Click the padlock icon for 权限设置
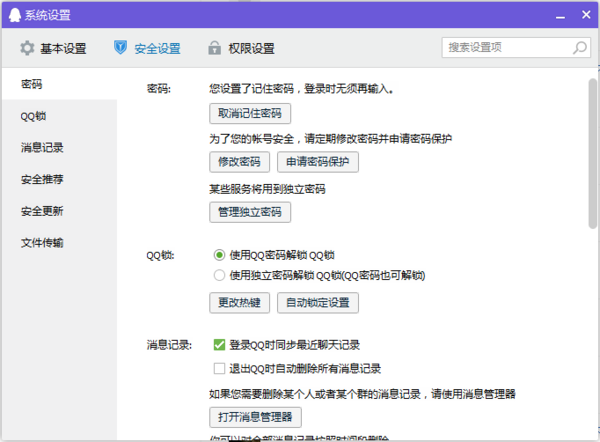This screenshot has width=600, height=442. click(x=214, y=48)
